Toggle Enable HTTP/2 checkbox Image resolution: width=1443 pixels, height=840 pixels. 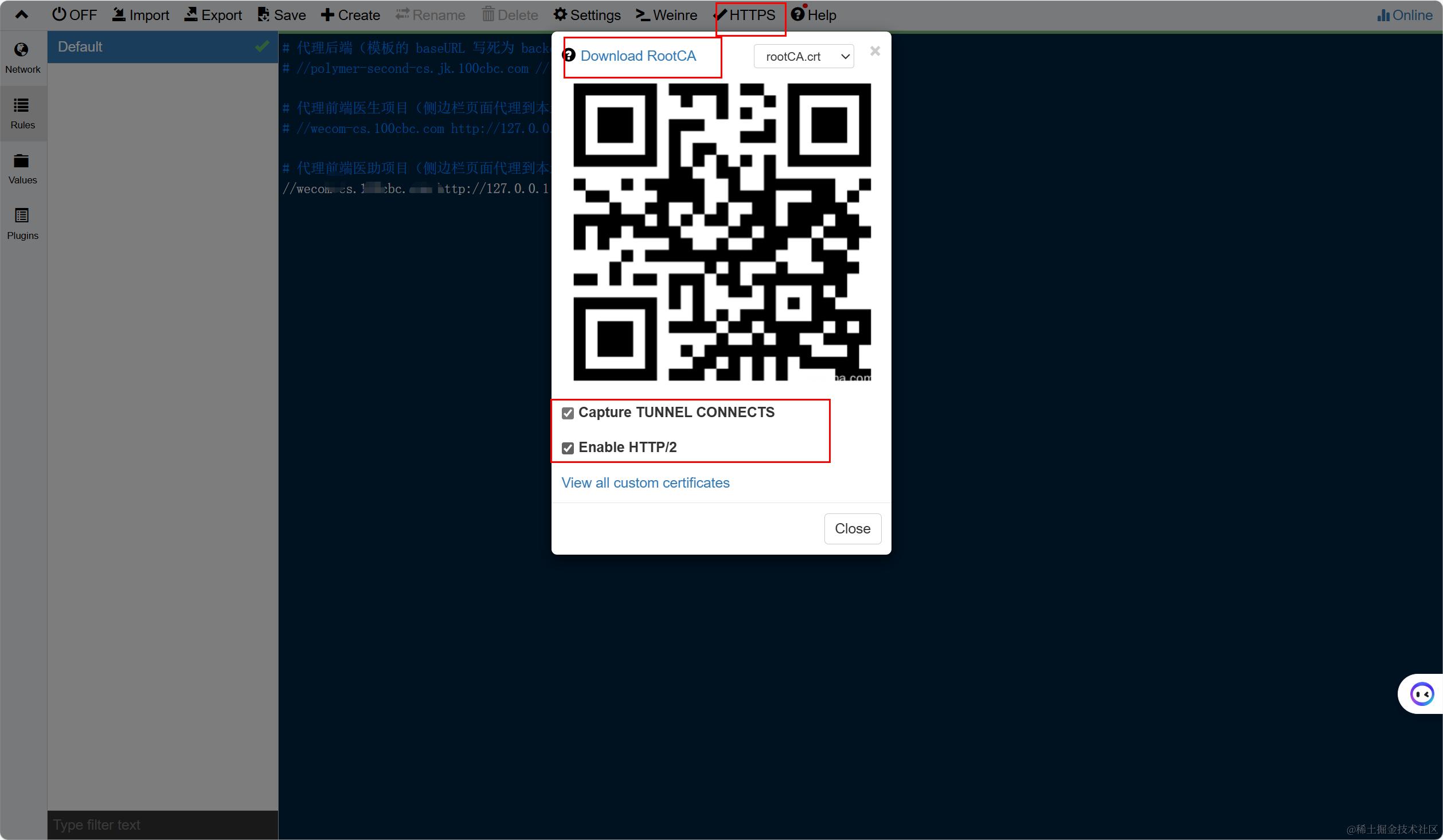pos(568,448)
